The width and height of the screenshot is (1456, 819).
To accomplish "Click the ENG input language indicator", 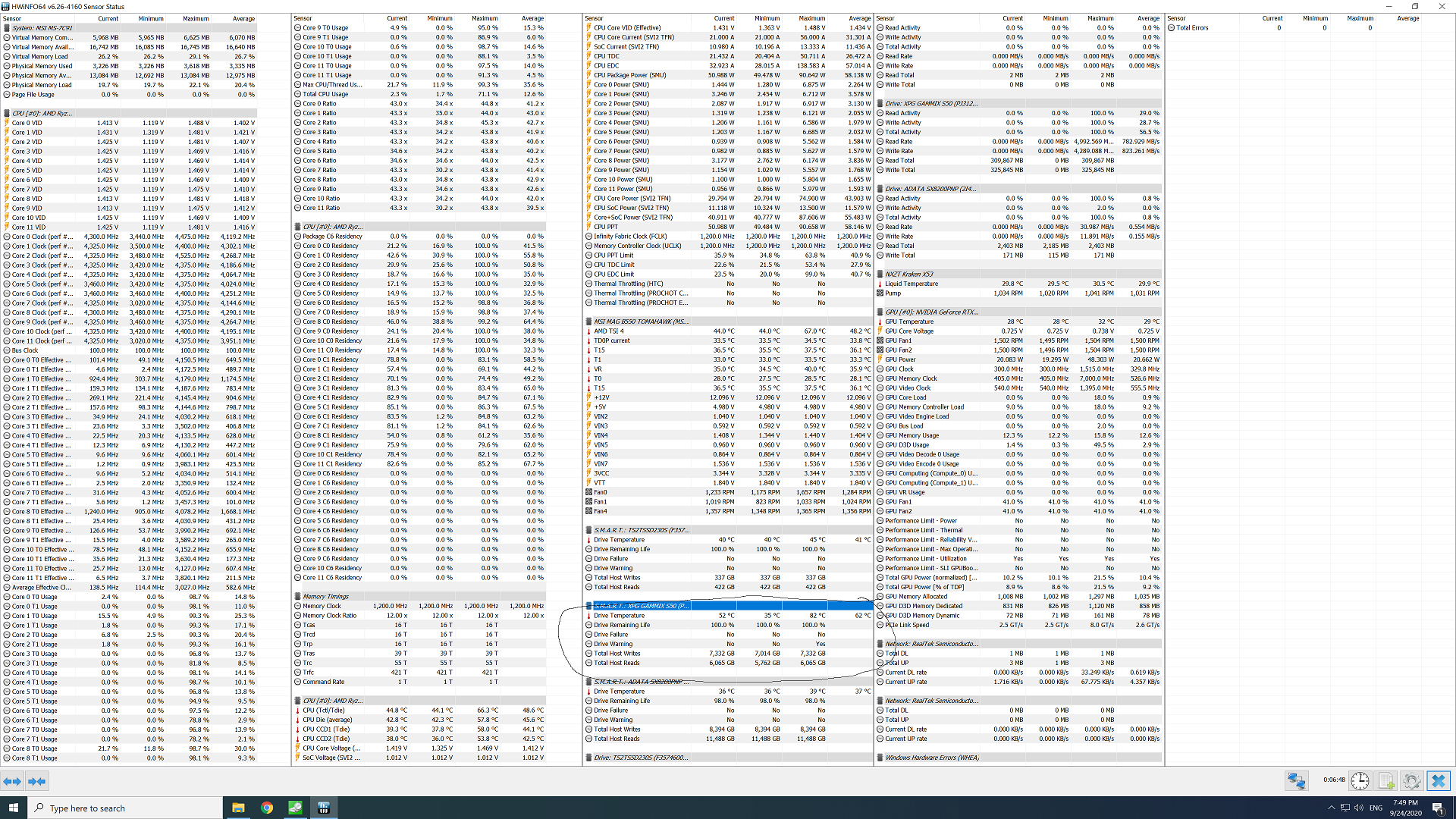I will click(1376, 808).
